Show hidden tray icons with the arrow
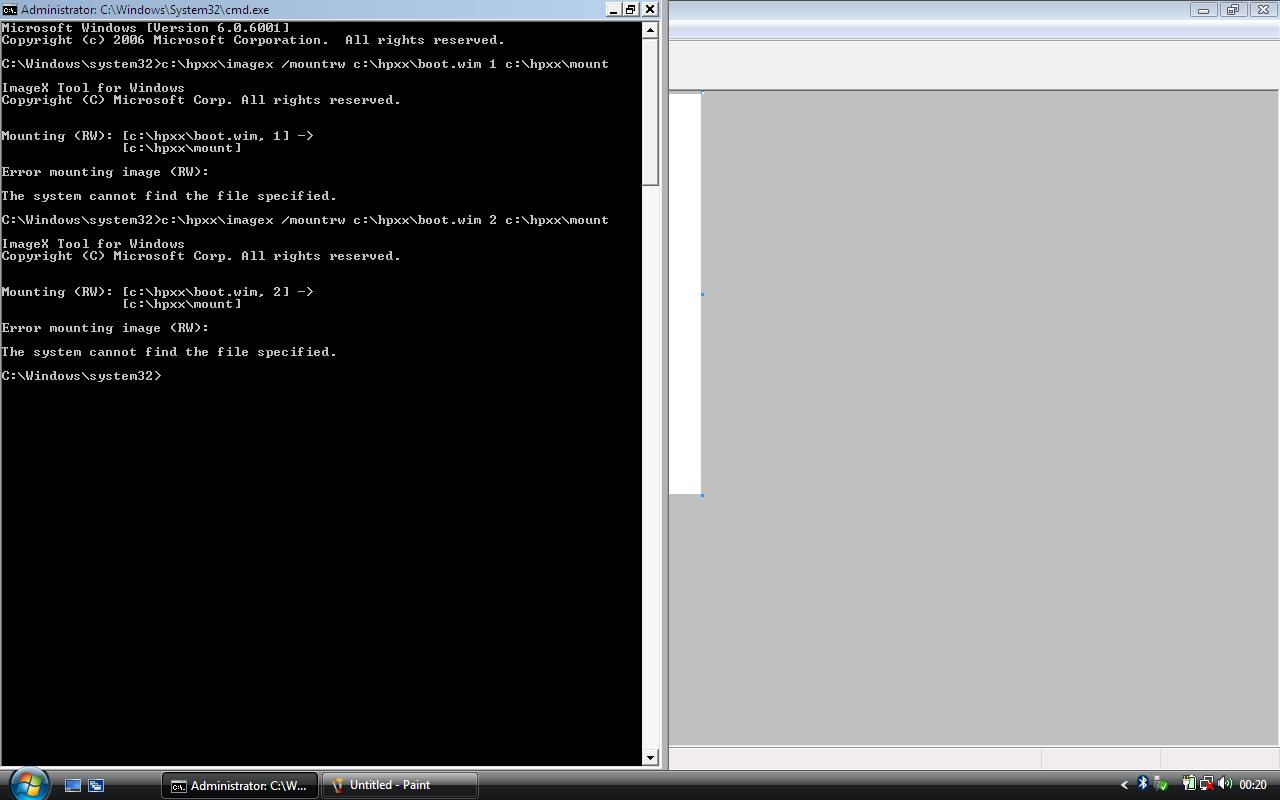1280x800 pixels. coord(1124,785)
